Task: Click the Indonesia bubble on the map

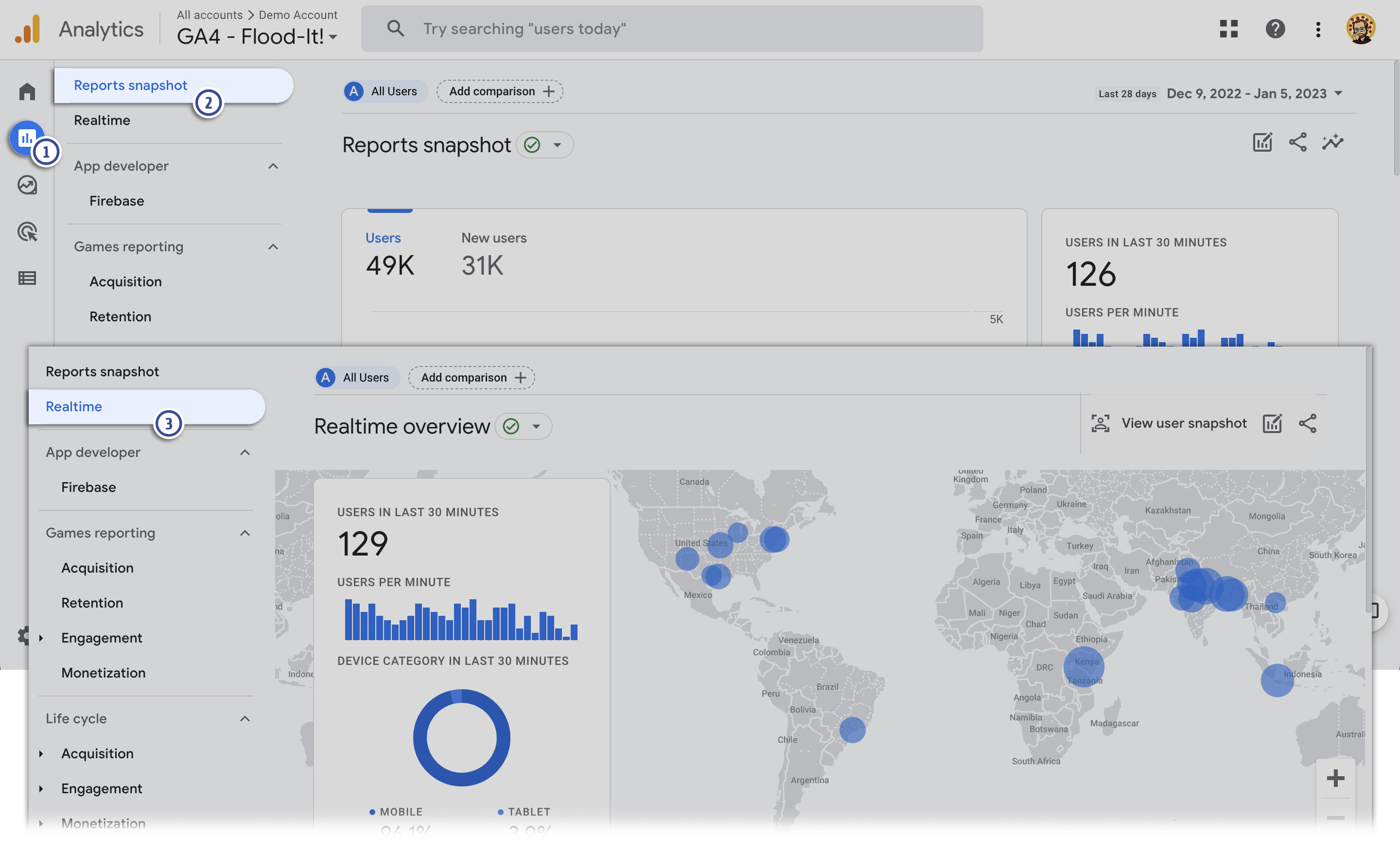Action: pyautogui.click(x=1277, y=680)
